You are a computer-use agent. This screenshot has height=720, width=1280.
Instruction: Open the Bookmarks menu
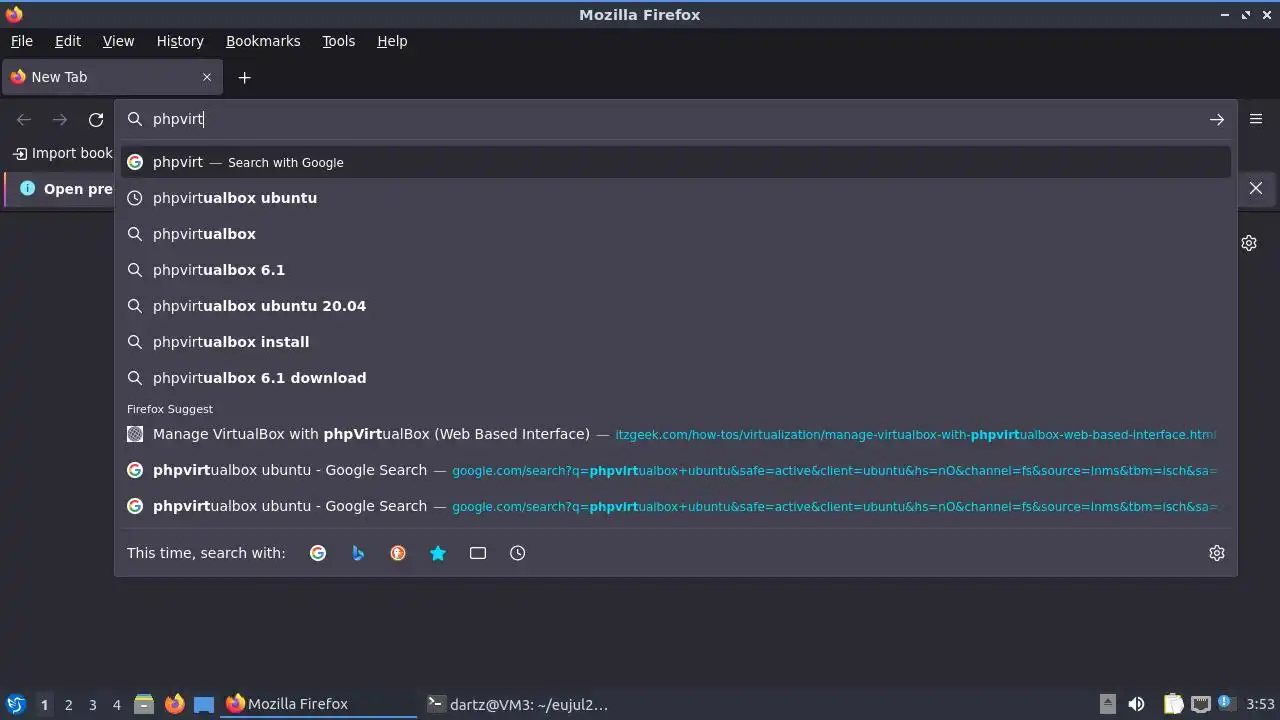pyautogui.click(x=263, y=41)
